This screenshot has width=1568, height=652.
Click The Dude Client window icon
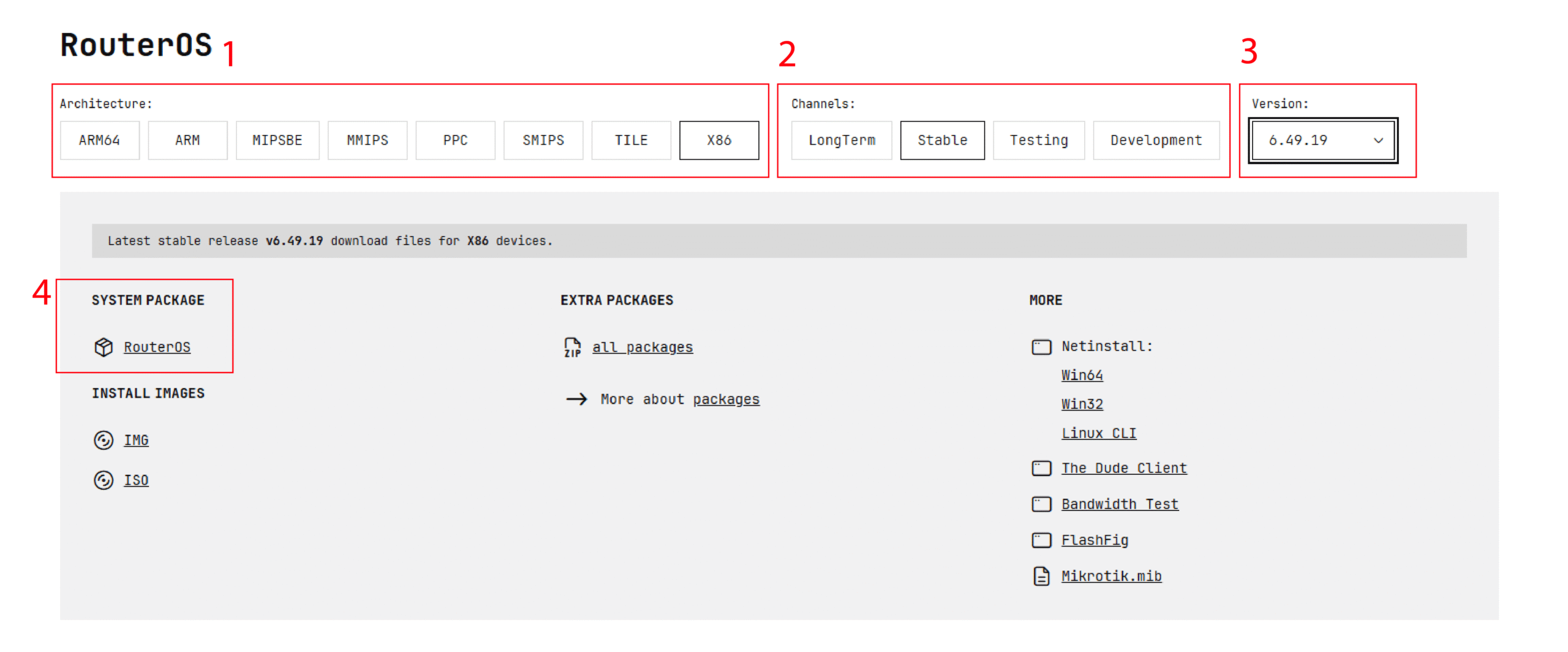(x=1041, y=468)
